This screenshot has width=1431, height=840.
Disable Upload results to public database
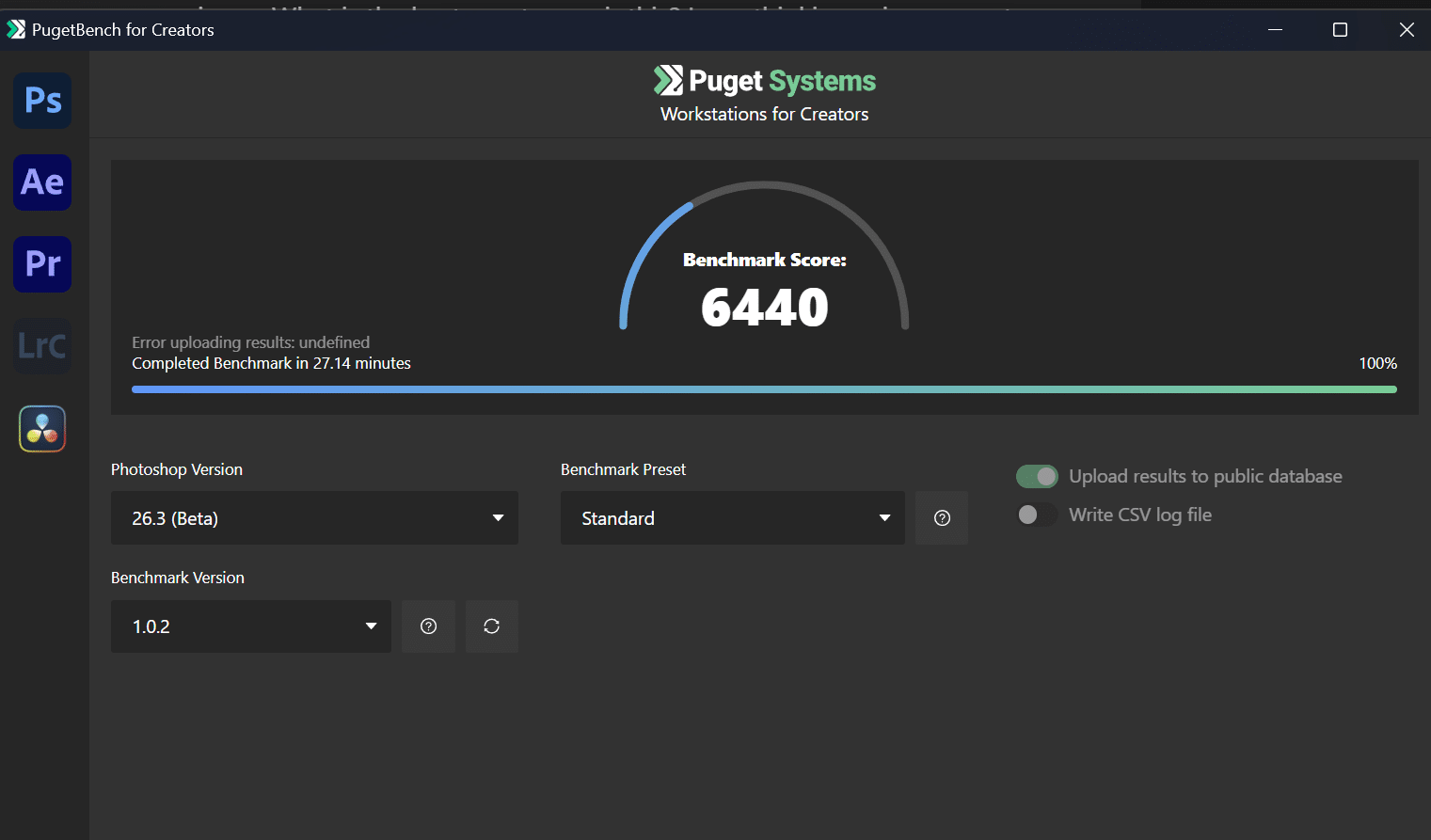[x=1037, y=477]
